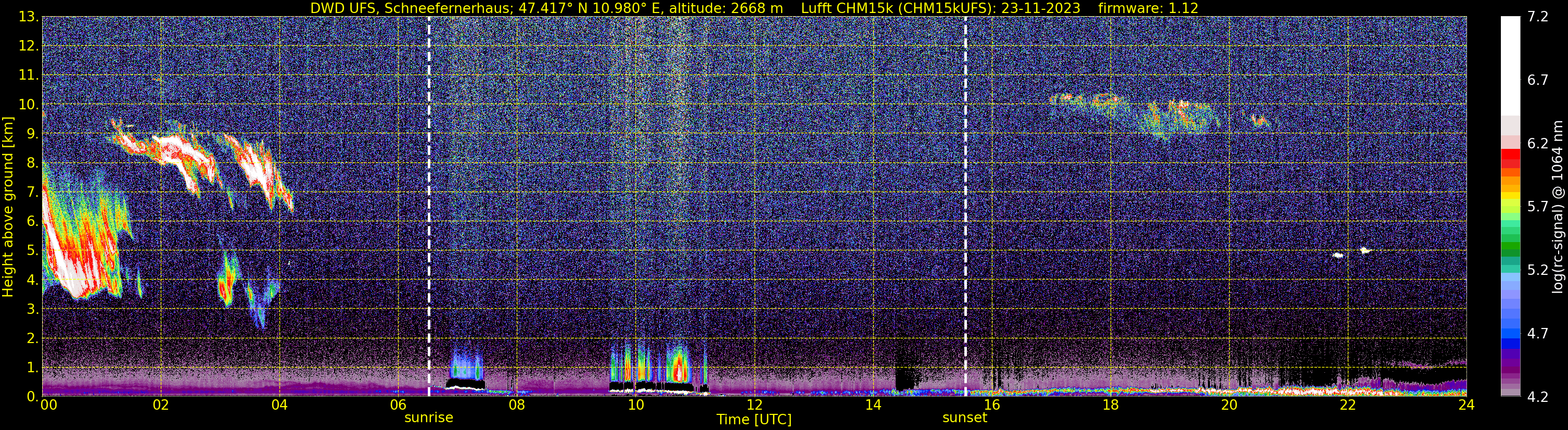Click the "02" time-axis tick label
Image resolution: width=1568 pixels, height=430 pixels.
[x=161, y=405]
